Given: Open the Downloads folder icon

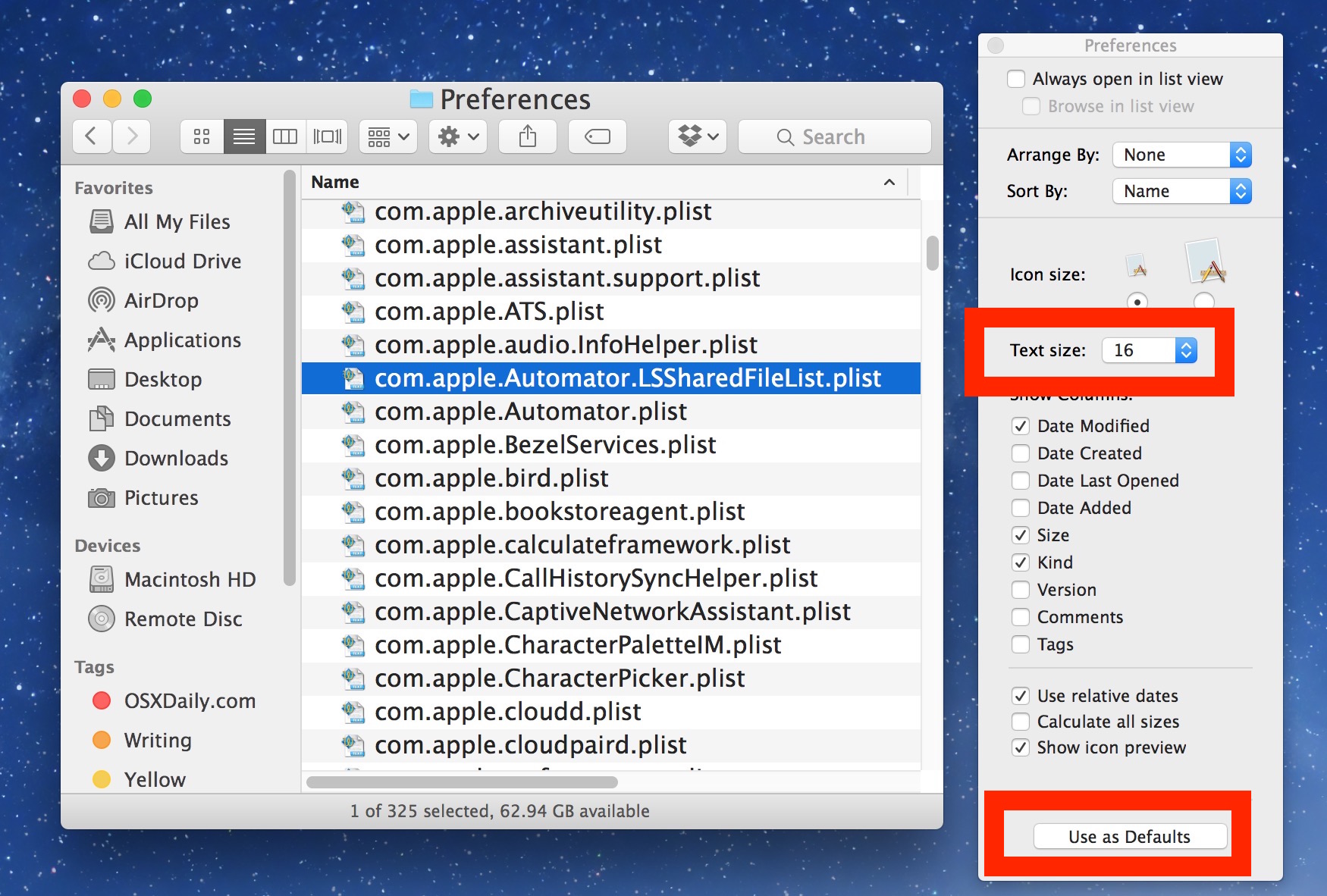Looking at the screenshot, I should tap(176, 458).
